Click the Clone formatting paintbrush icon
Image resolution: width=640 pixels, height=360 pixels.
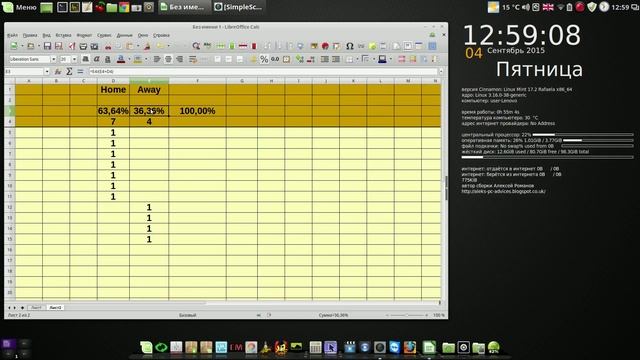(x=147, y=46)
